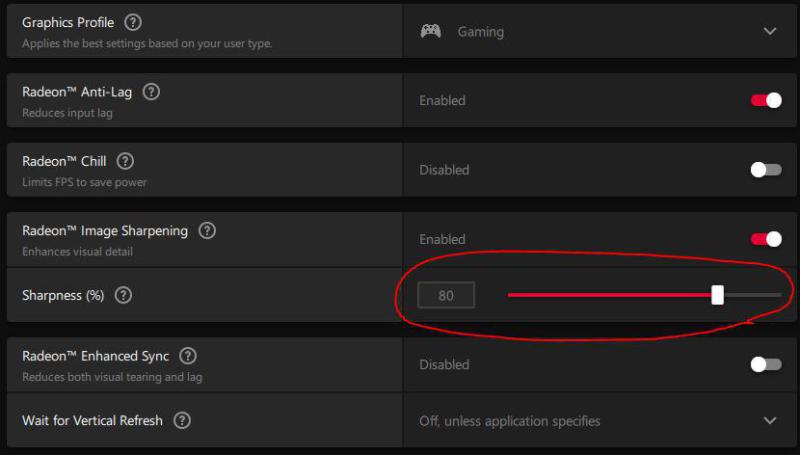This screenshot has height=455, width=800.
Task: Expand the Graphics Profile dropdown chevron
Action: [769, 31]
